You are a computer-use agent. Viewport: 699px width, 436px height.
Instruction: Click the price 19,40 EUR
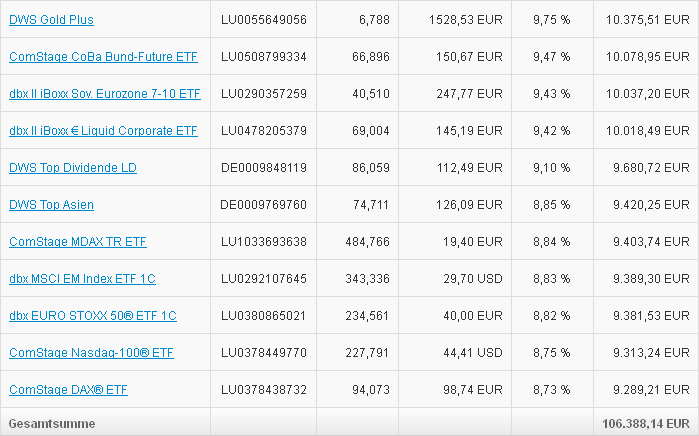473,242
